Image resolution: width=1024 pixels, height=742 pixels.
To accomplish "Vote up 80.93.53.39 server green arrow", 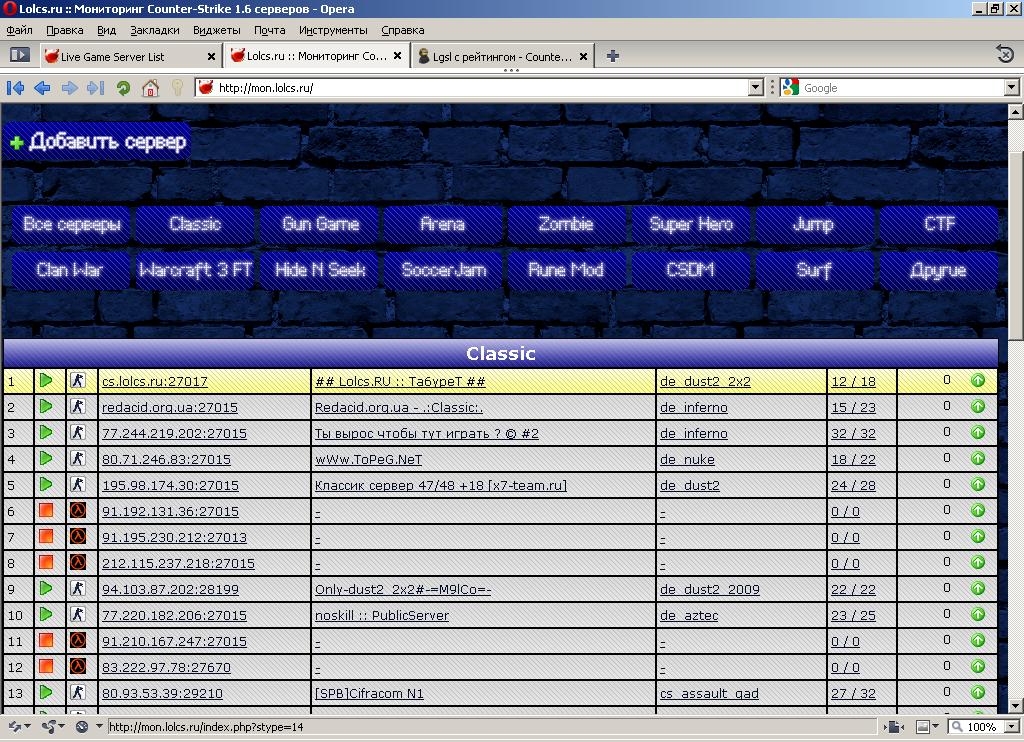I will 978,692.
